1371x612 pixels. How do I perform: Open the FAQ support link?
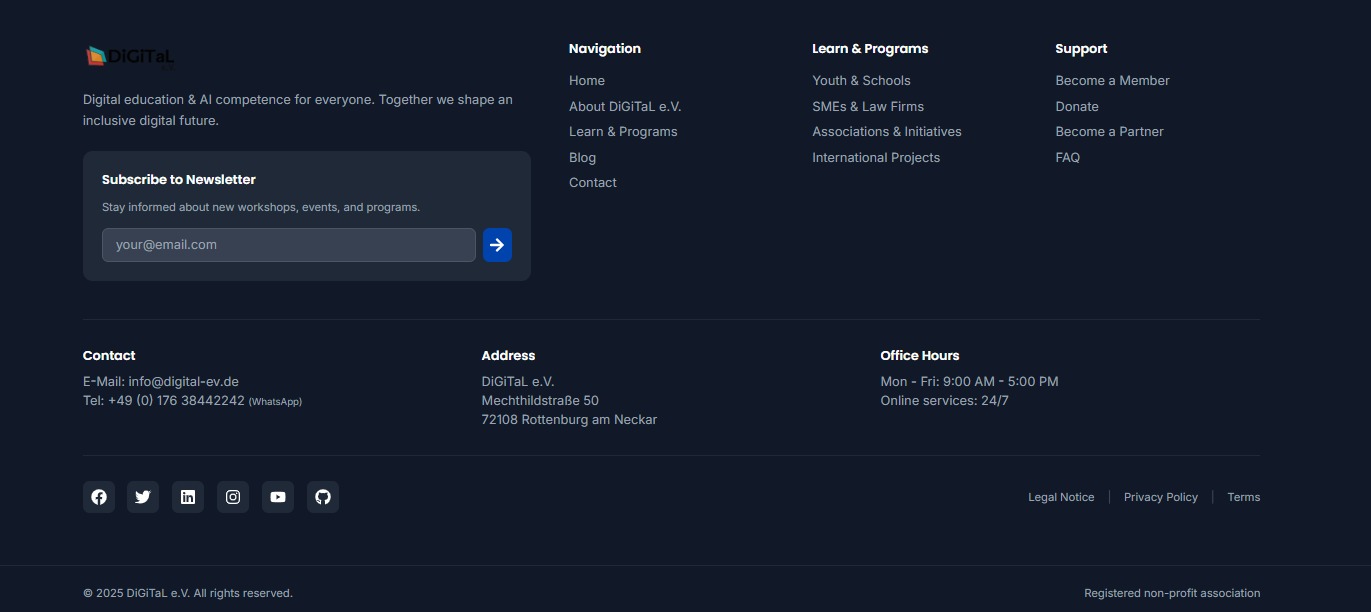(1067, 158)
